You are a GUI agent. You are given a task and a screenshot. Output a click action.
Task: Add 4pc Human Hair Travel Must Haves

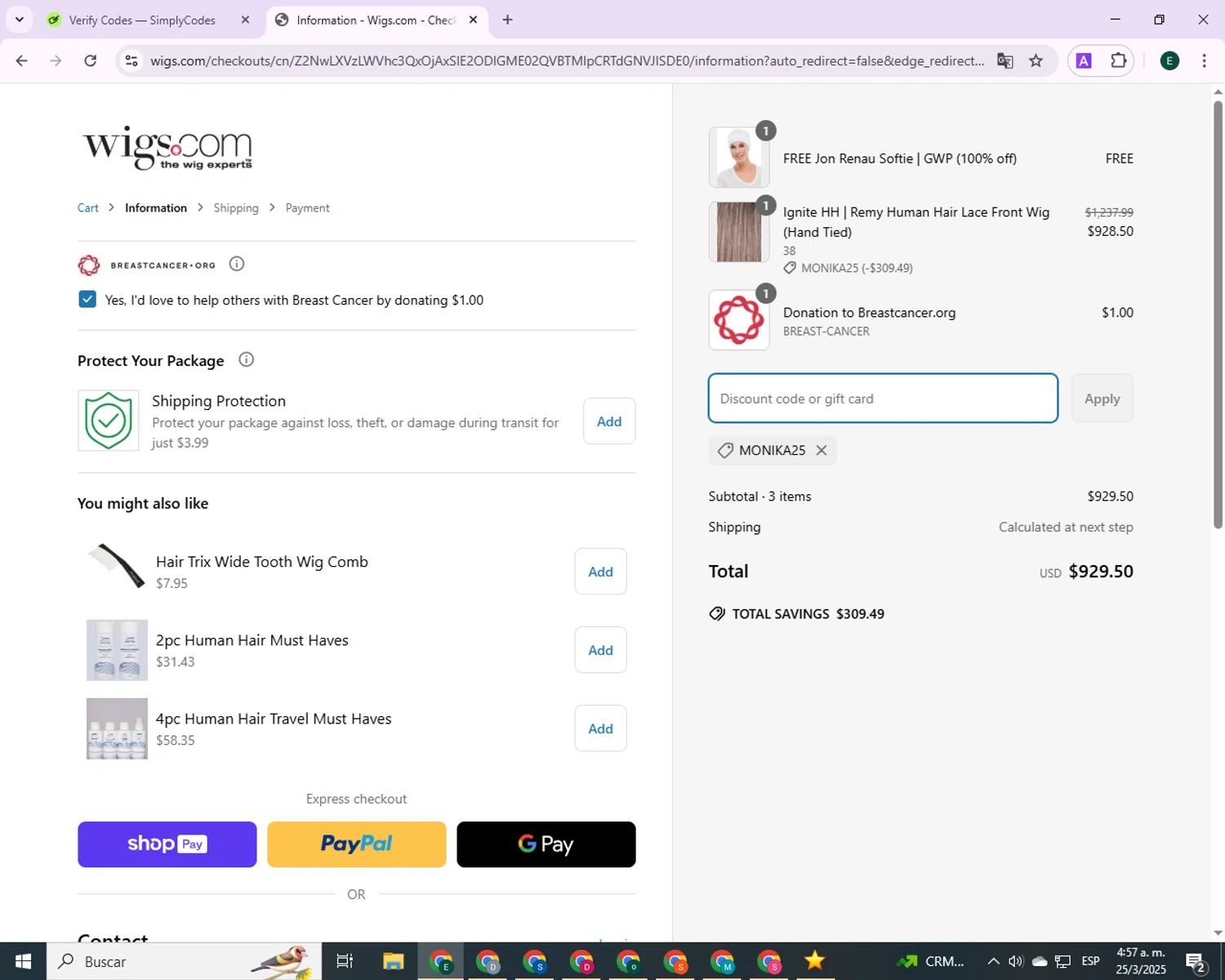(600, 728)
